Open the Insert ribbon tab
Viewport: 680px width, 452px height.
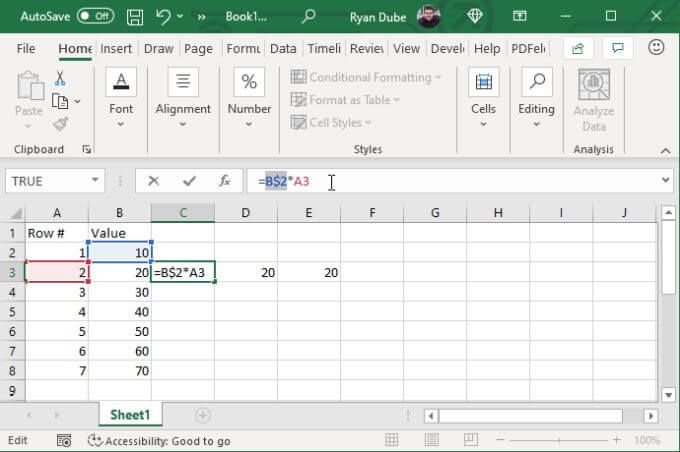pyautogui.click(x=116, y=48)
